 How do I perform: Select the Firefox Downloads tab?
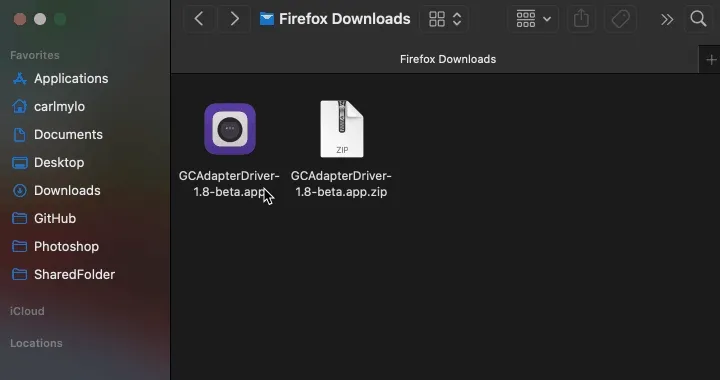(x=434, y=59)
